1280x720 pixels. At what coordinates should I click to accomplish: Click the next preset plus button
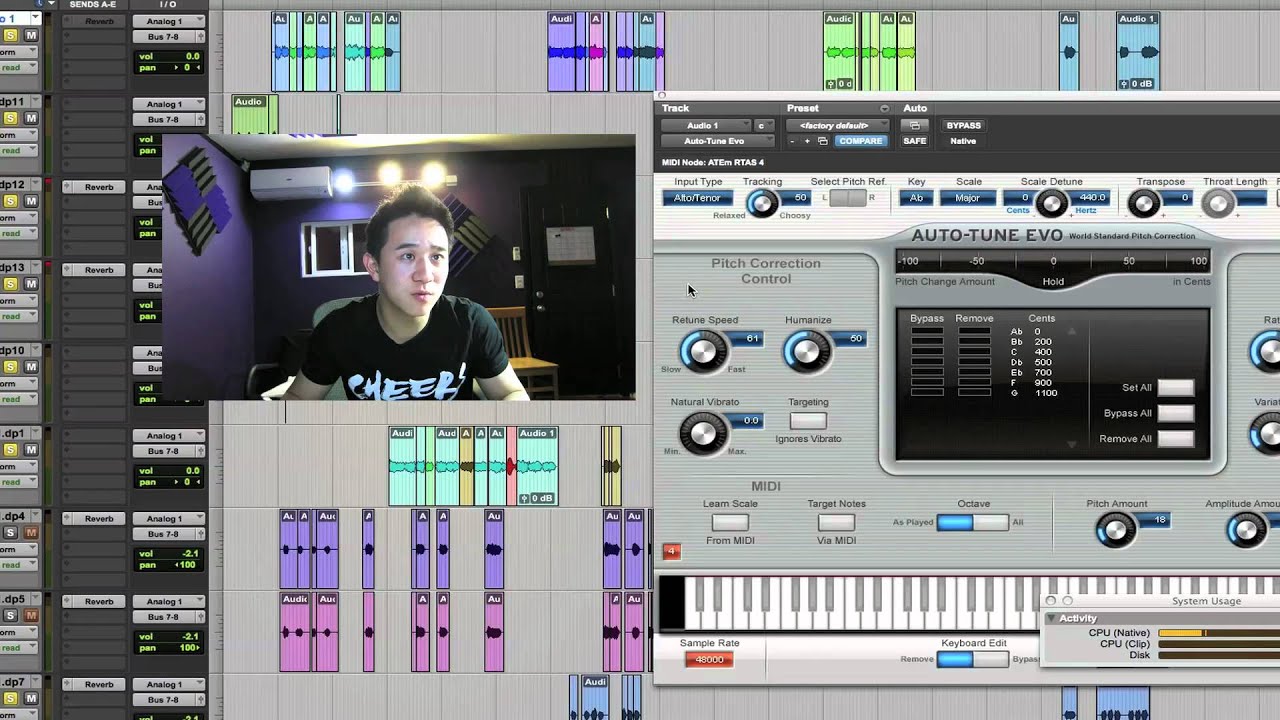pos(807,141)
